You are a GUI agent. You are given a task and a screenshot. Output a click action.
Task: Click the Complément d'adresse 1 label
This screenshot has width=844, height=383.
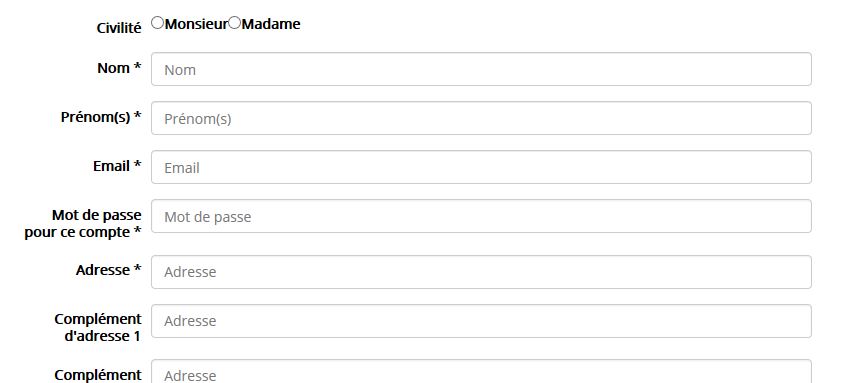click(x=98, y=328)
